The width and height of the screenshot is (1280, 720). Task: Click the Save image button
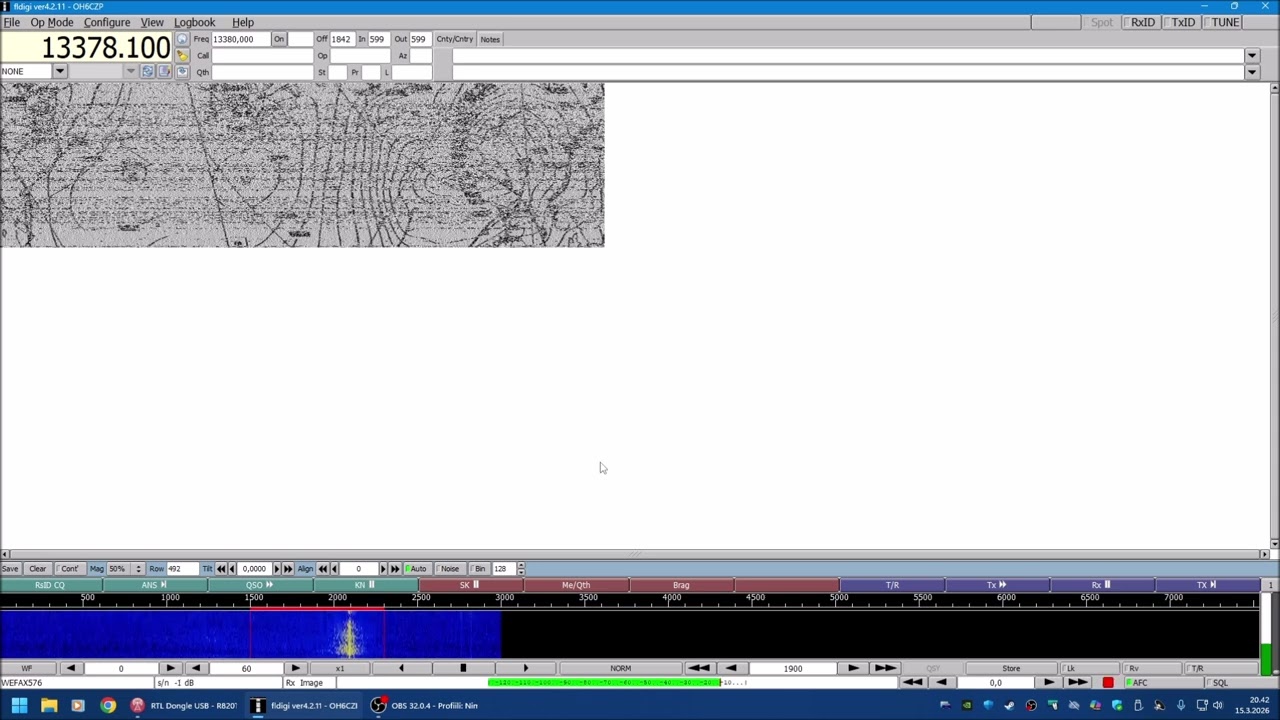pos(9,569)
